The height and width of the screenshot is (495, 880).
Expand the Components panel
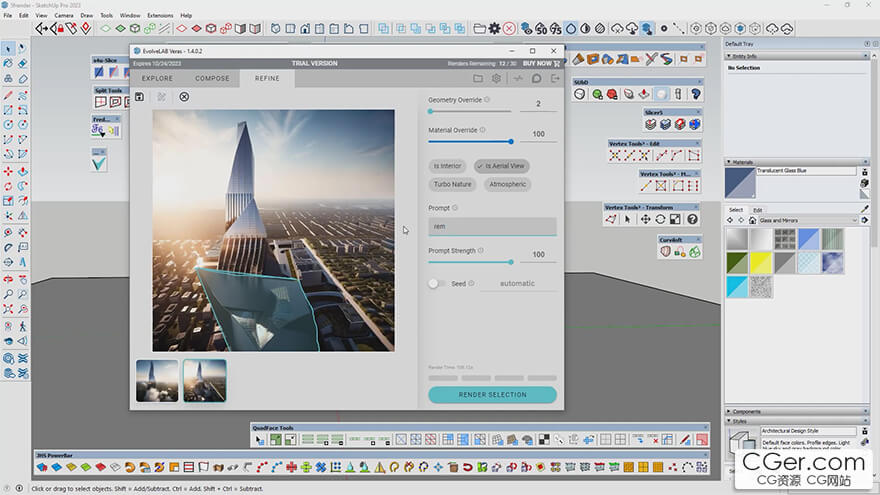coord(729,411)
